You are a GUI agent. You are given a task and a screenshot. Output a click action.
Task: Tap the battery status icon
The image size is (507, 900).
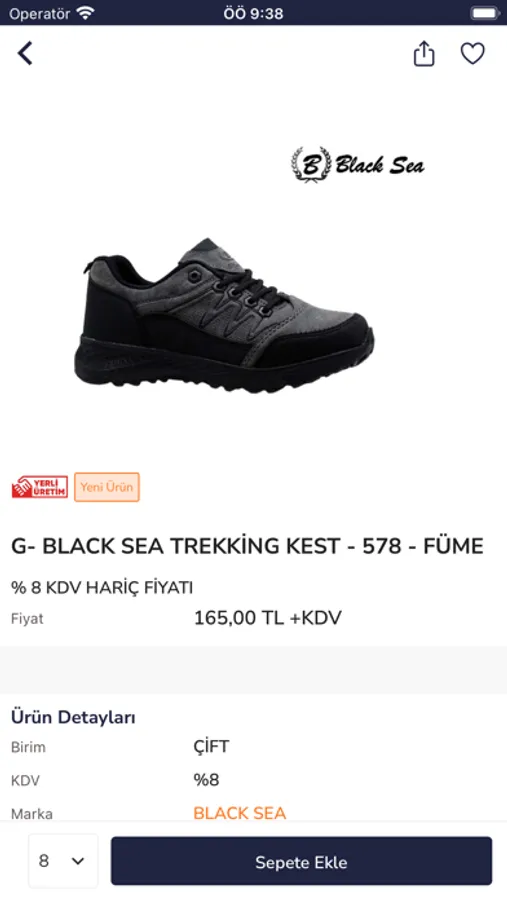tap(485, 13)
